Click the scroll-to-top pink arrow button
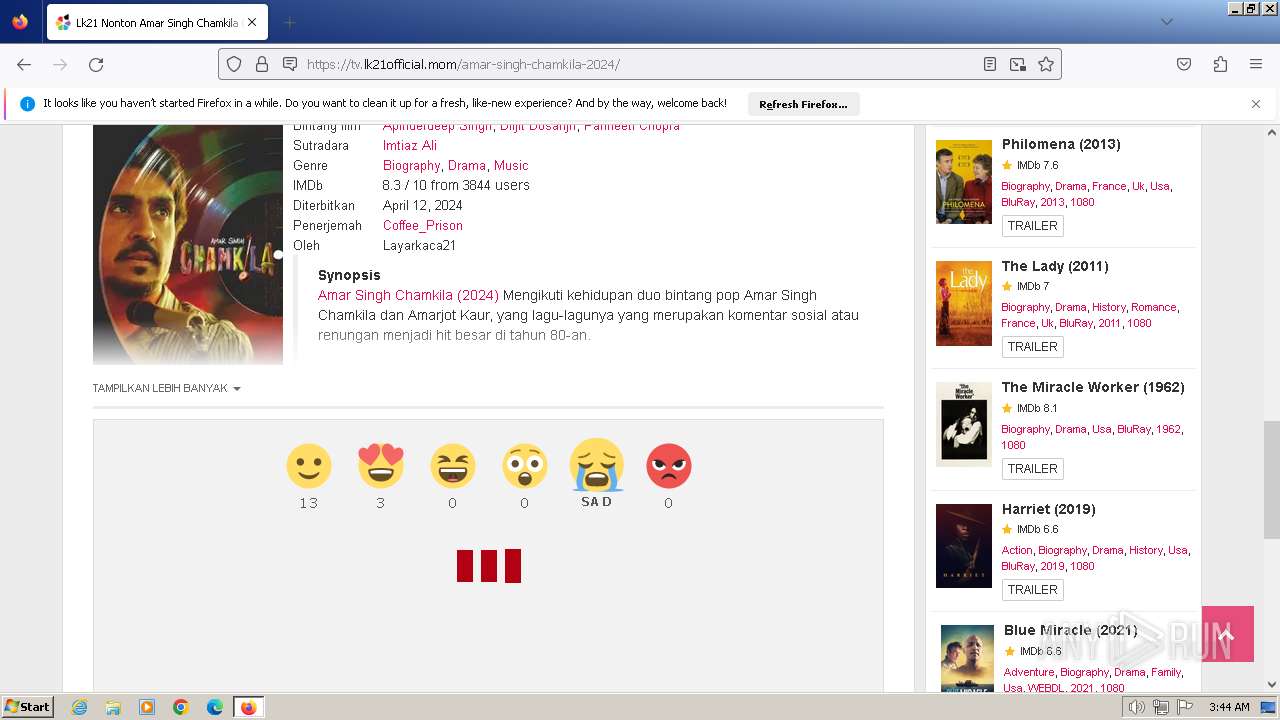The height and width of the screenshot is (720, 1280). (x=1228, y=634)
